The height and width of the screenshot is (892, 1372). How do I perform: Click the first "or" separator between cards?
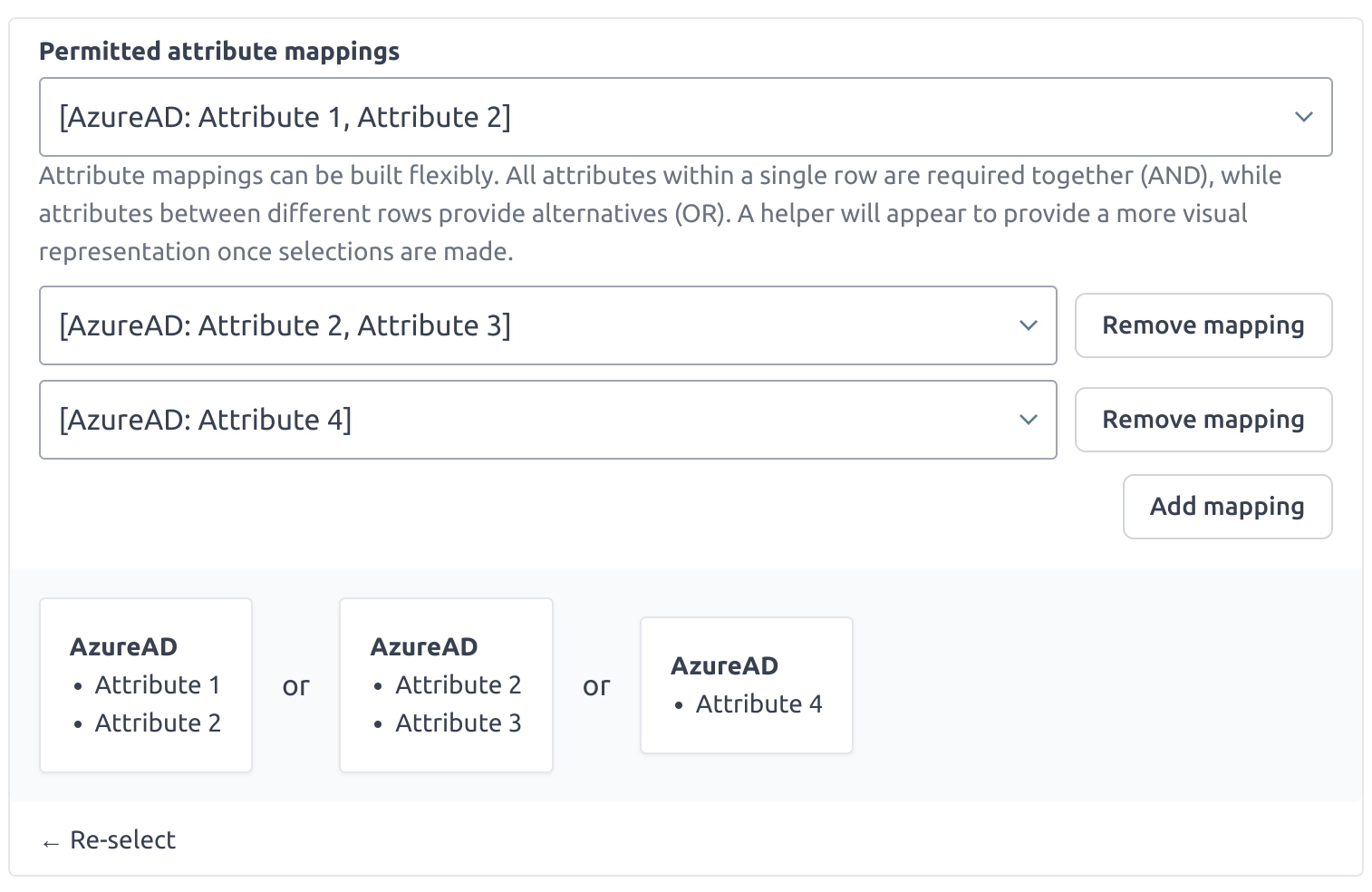(x=295, y=686)
